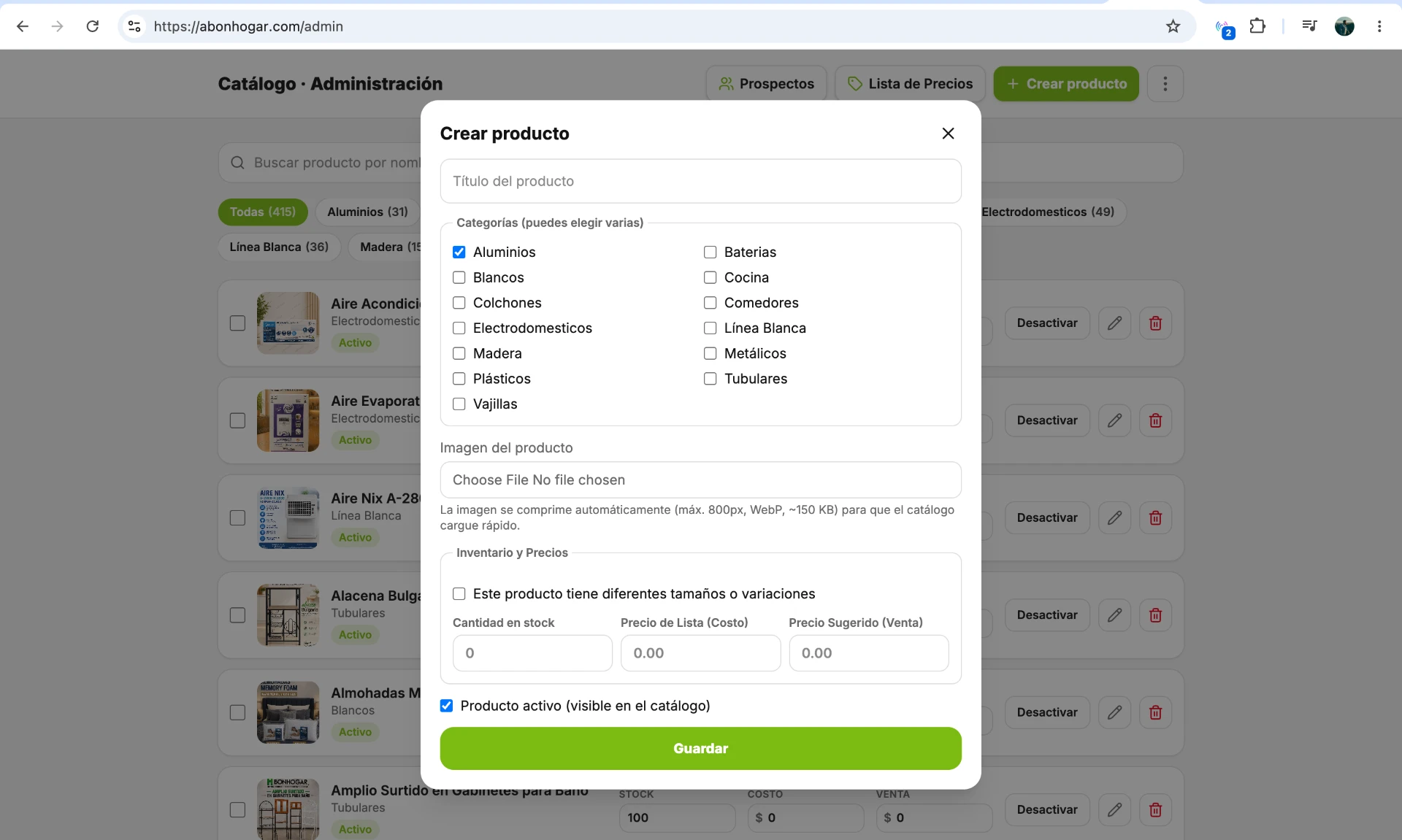Bookmark this page with the star icon
1402x840 pixels.
coord(1173,26)
